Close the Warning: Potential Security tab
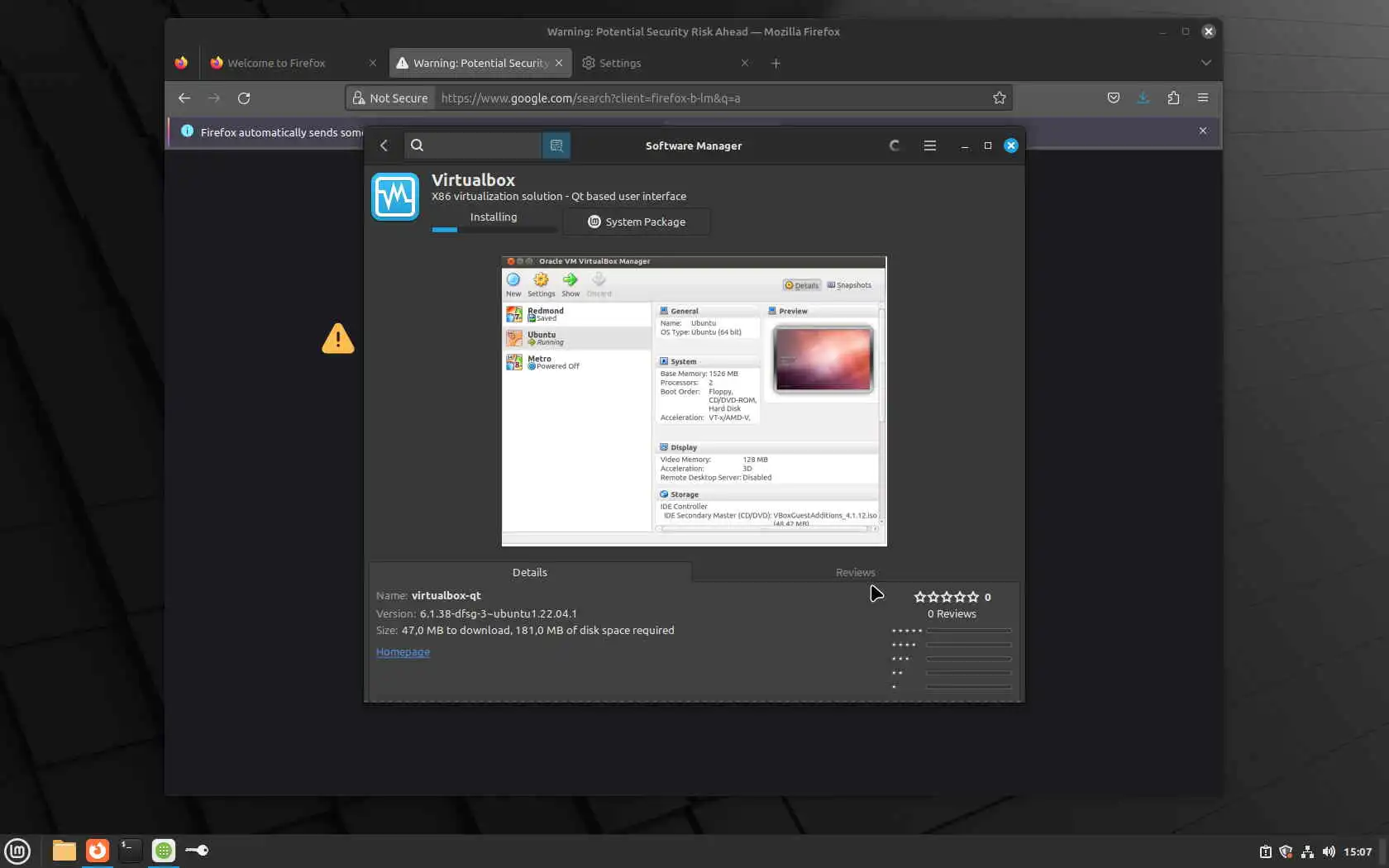The image size is (1389, 868). pyautogui.click(x=559, y=63)
